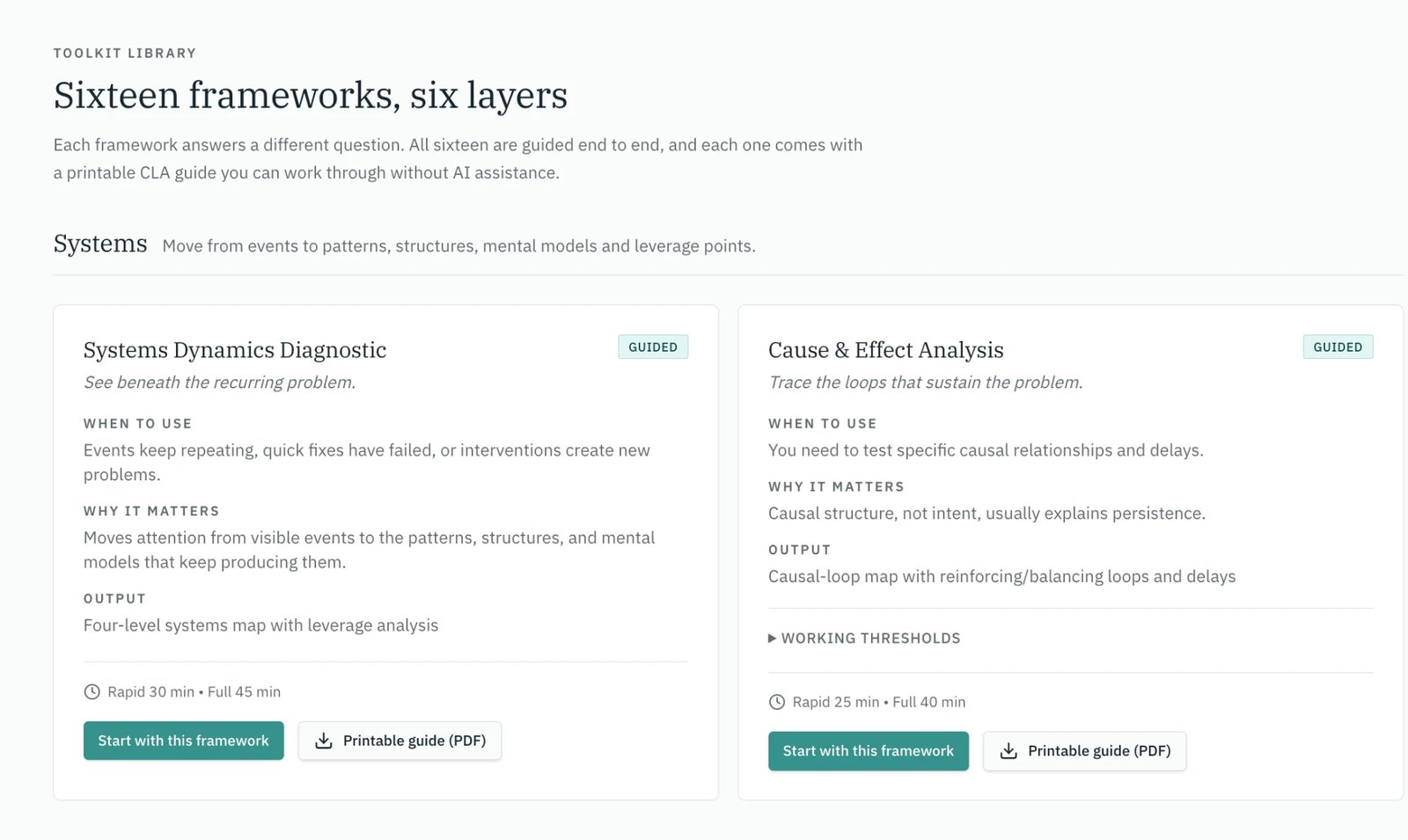Click the Cause & Effect Analysis title
1408x840 pixels.
coord(886,350)
